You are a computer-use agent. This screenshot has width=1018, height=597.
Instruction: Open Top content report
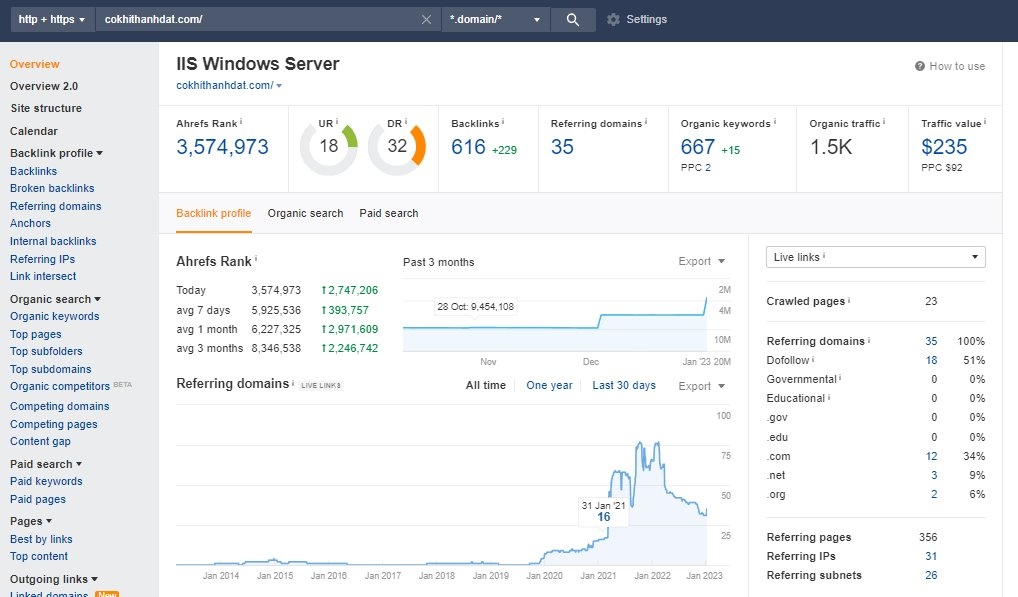click(x=39, y=556)
